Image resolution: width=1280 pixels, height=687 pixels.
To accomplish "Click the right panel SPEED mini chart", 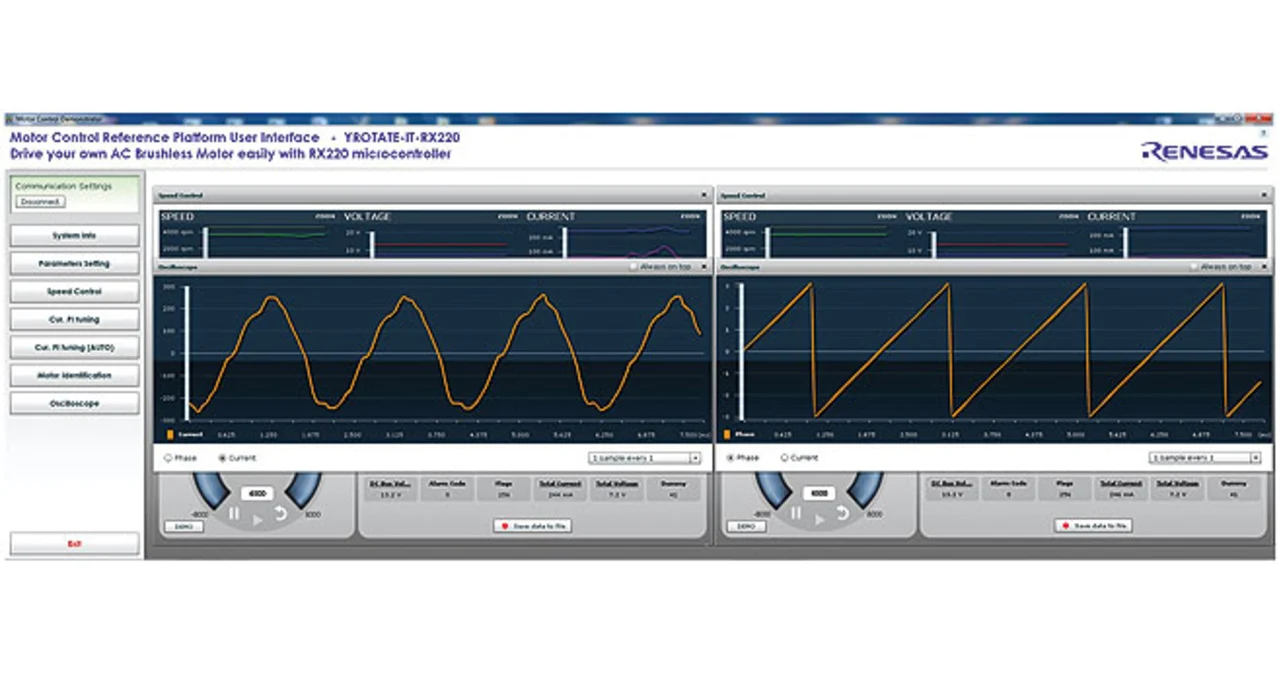I will point(810,235).
